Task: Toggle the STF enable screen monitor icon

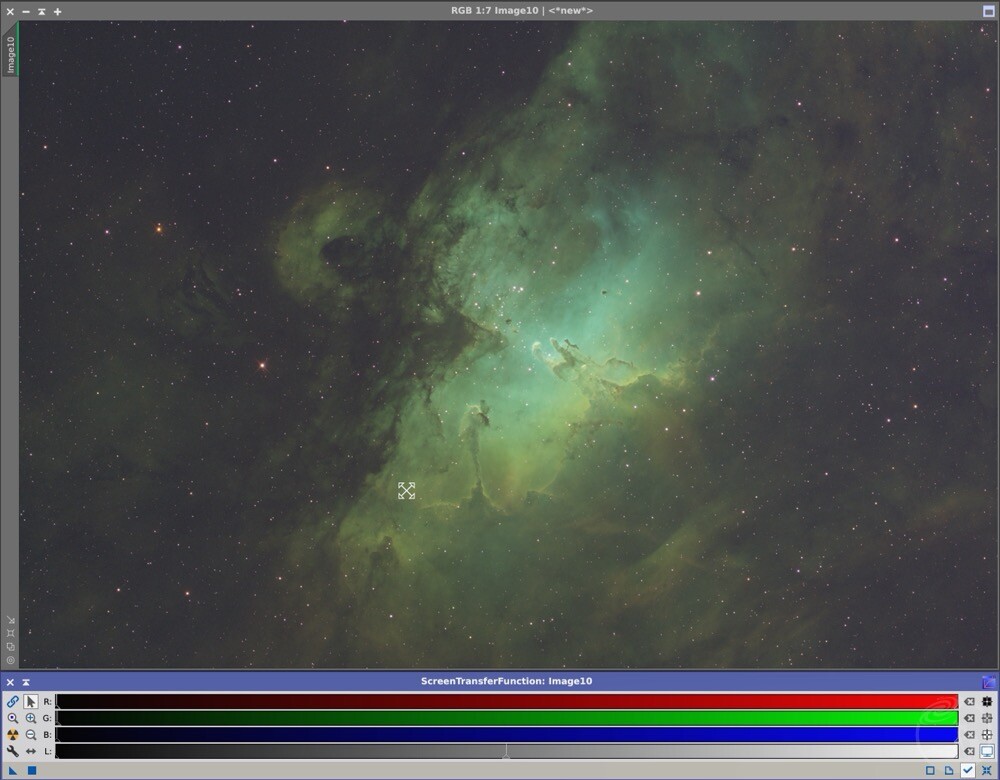Action: click(987, 750)
